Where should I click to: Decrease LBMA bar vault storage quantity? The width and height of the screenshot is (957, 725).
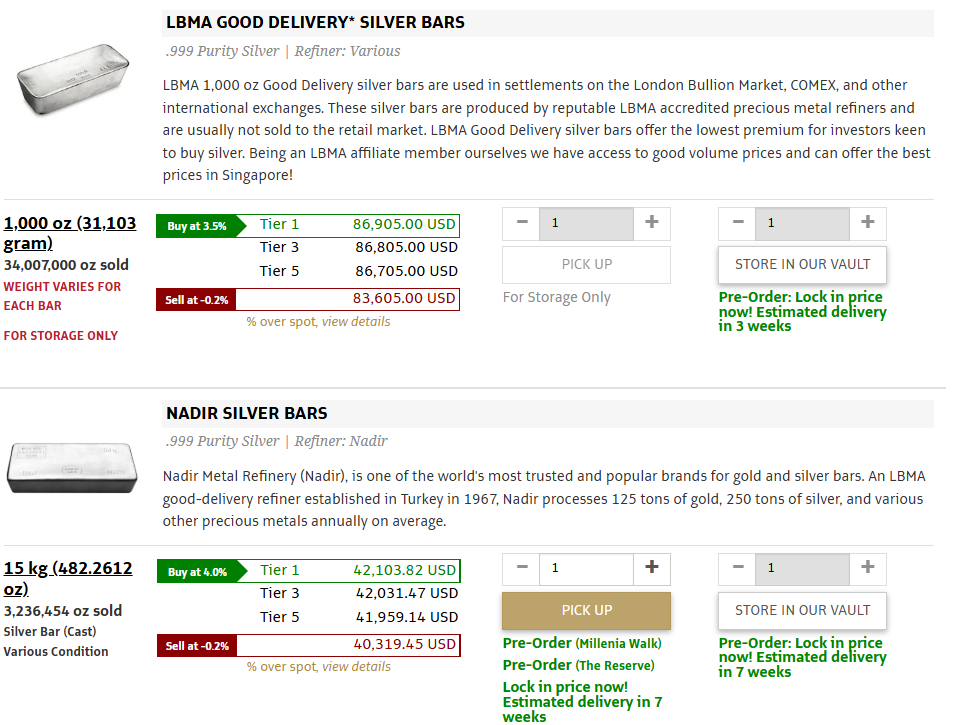738,223
